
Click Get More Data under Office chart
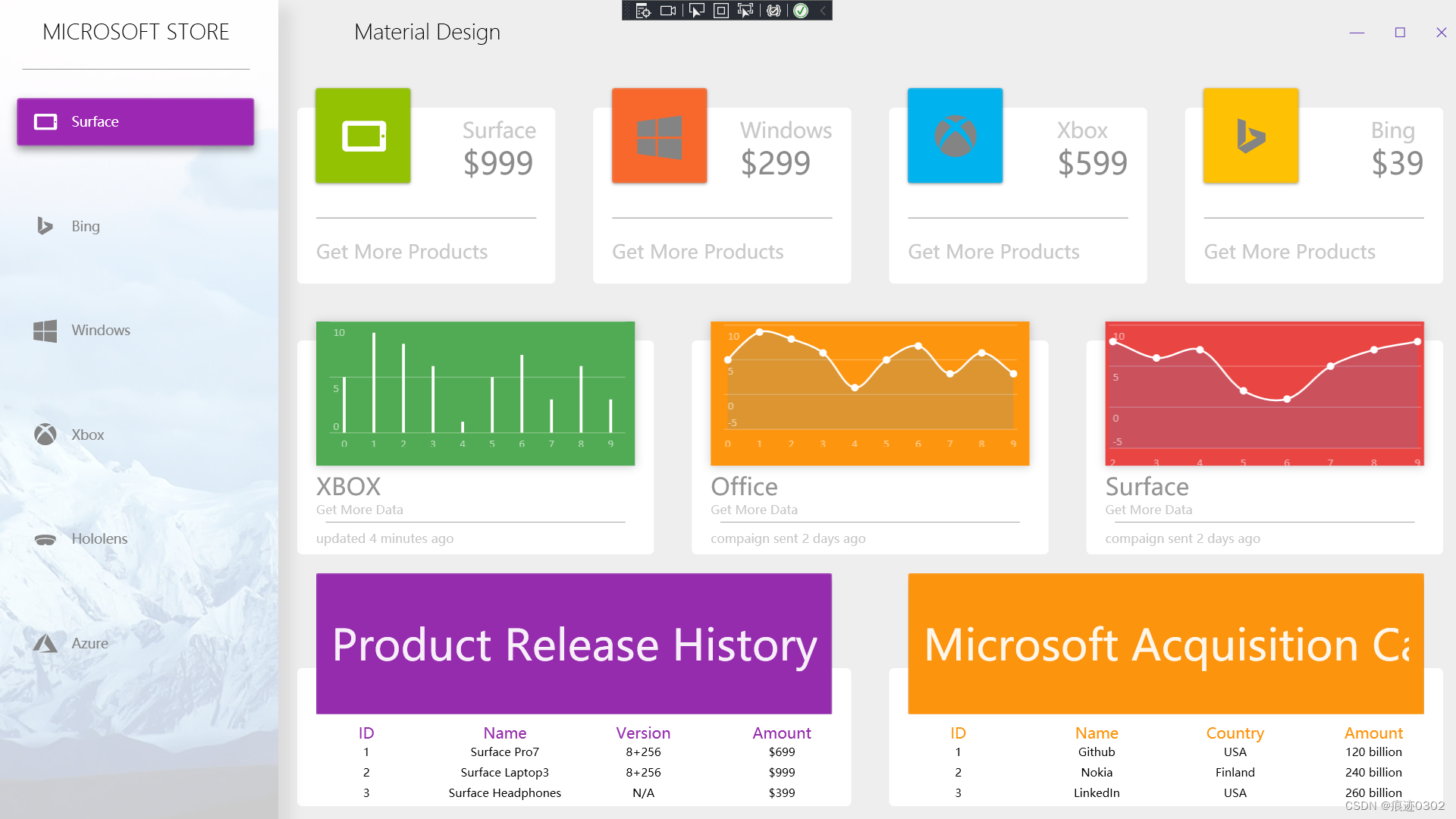pyautogui.click(x=754, y=510)
